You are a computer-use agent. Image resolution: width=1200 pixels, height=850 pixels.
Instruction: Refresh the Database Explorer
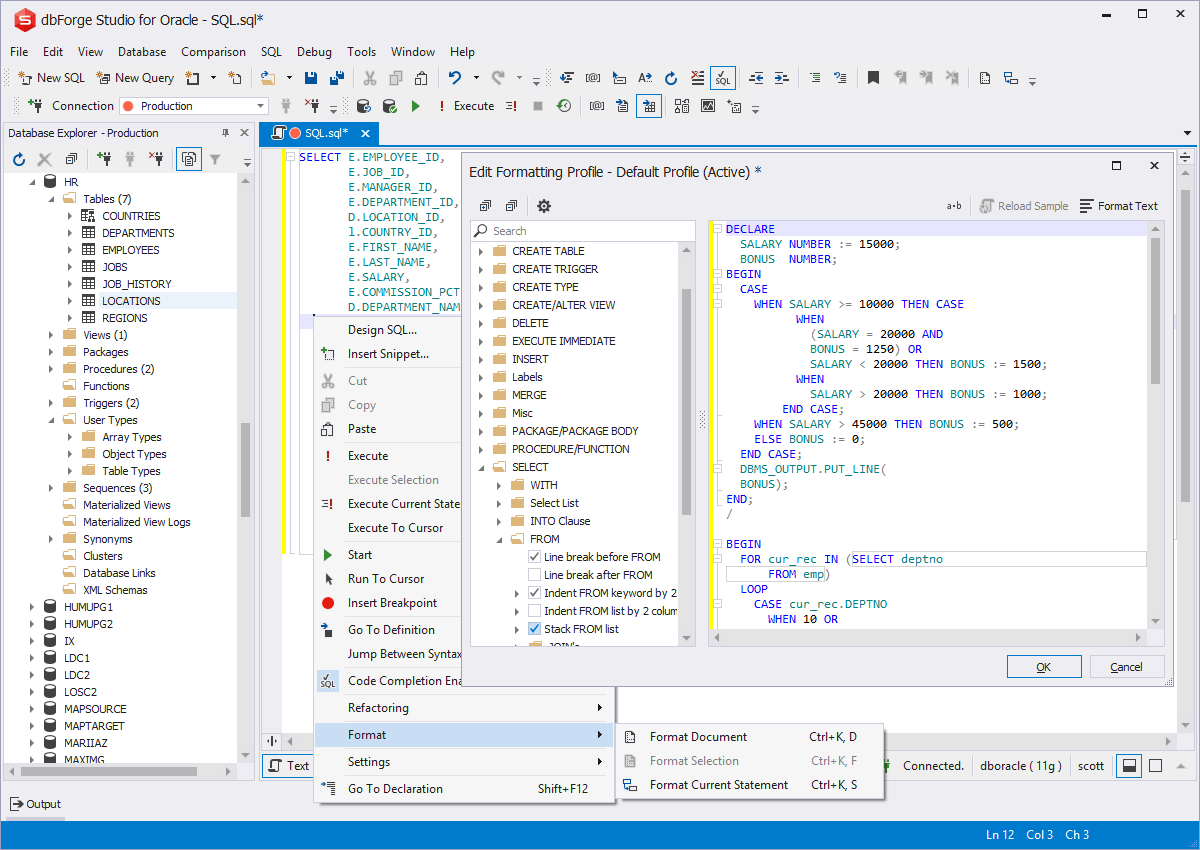[x=17, y=158]
